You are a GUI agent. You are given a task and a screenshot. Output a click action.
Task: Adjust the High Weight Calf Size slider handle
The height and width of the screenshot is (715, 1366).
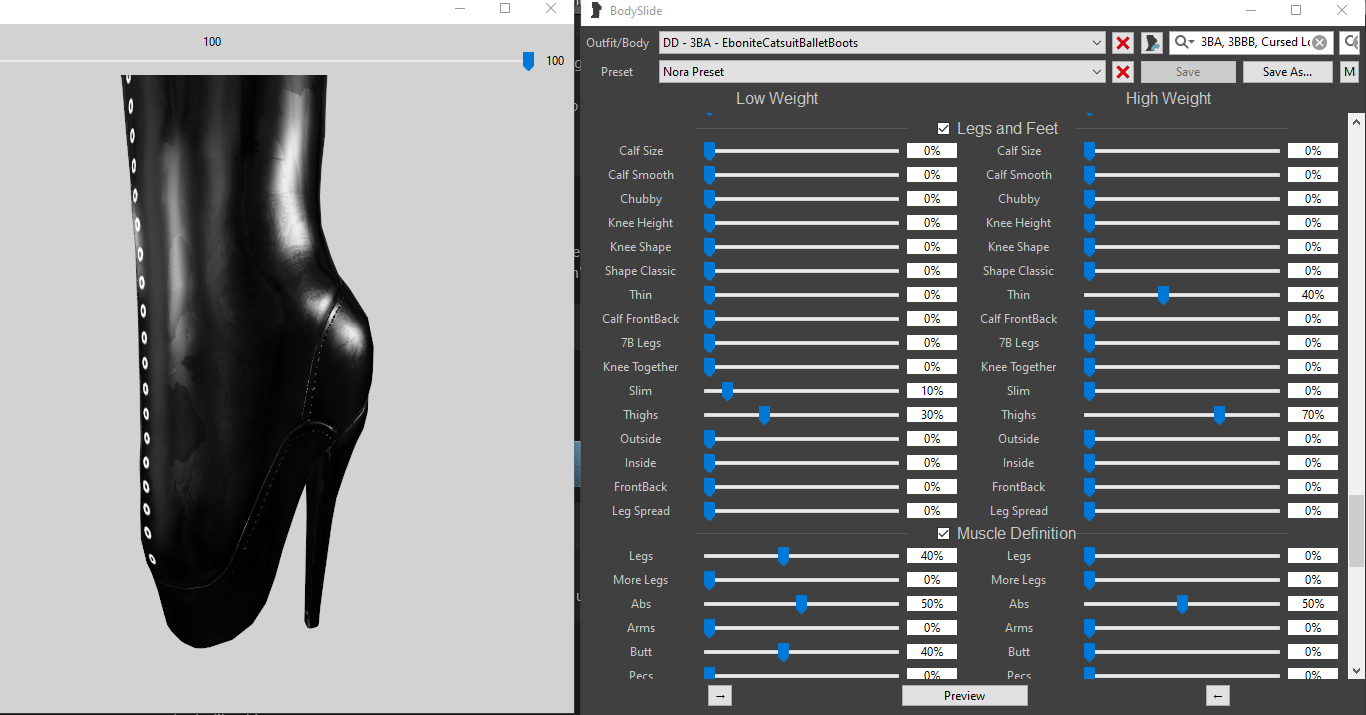click(1090, 151)
